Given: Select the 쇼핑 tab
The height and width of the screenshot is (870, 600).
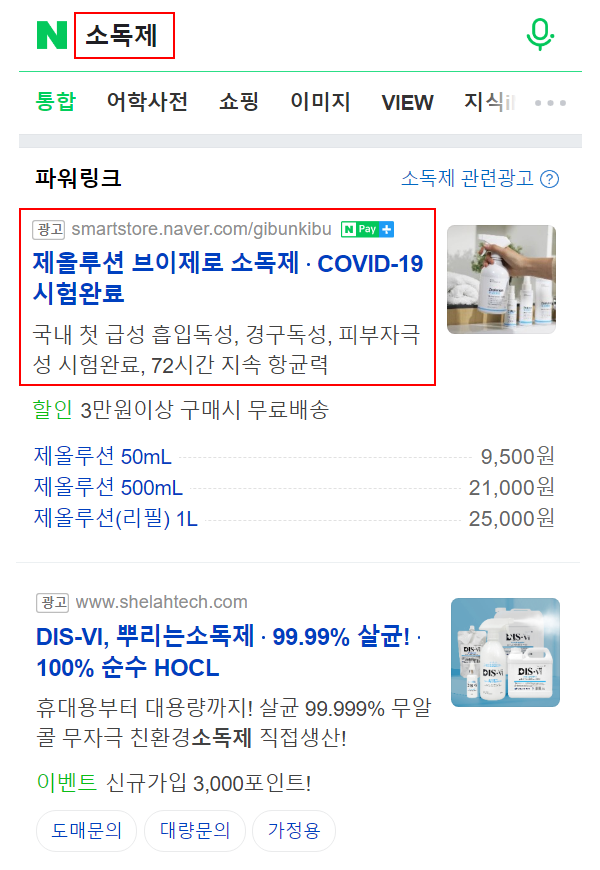Looking at the screenshot, I should pyautogui.click(x=239, y=102).
